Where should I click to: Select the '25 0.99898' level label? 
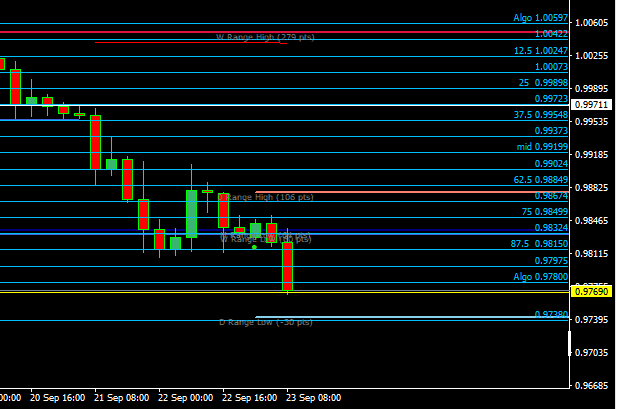point(543,83)
